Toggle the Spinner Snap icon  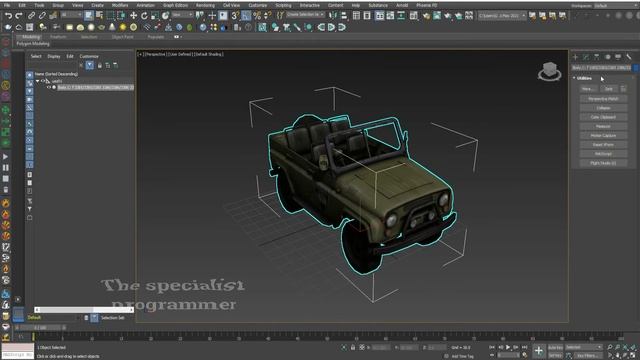click(268, 16)
